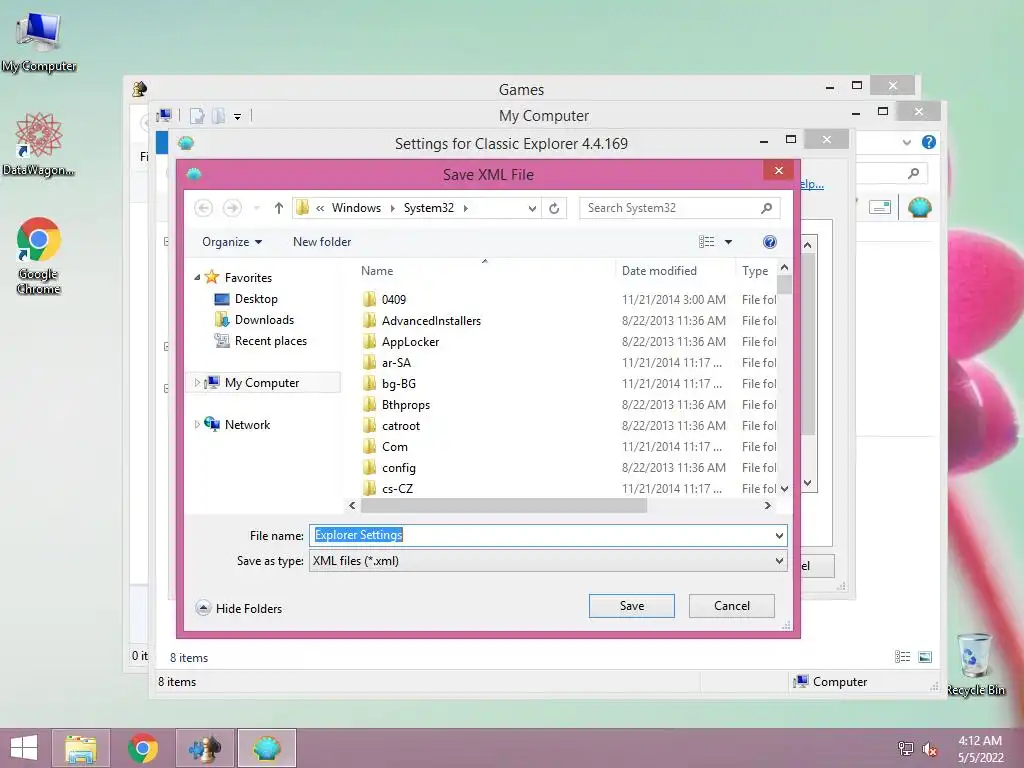Expand the Network tree node
Viewport: 1024px width, 768px height.
point(197,424)
